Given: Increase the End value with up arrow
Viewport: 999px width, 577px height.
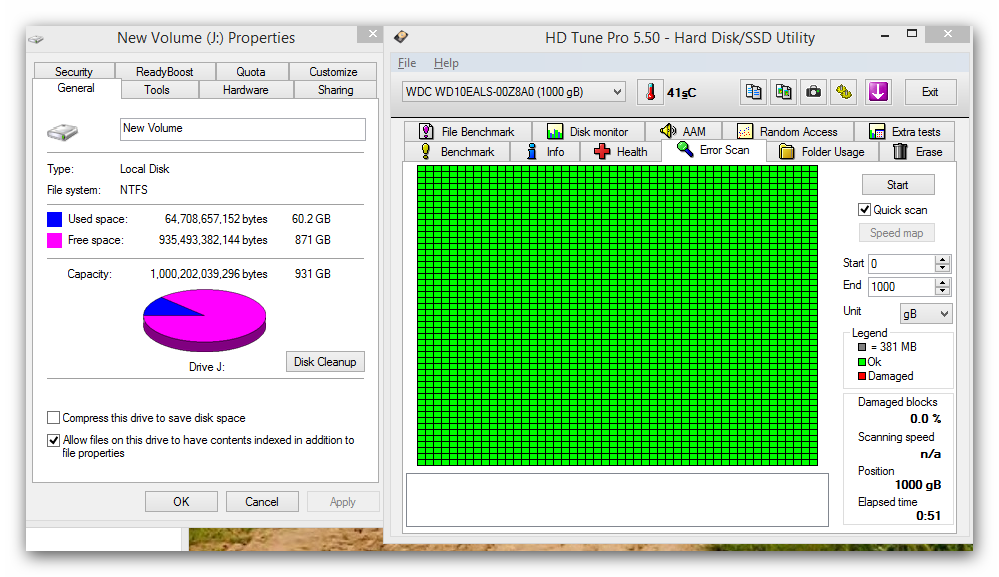Looking at the screenshot, I should point(942,282).
